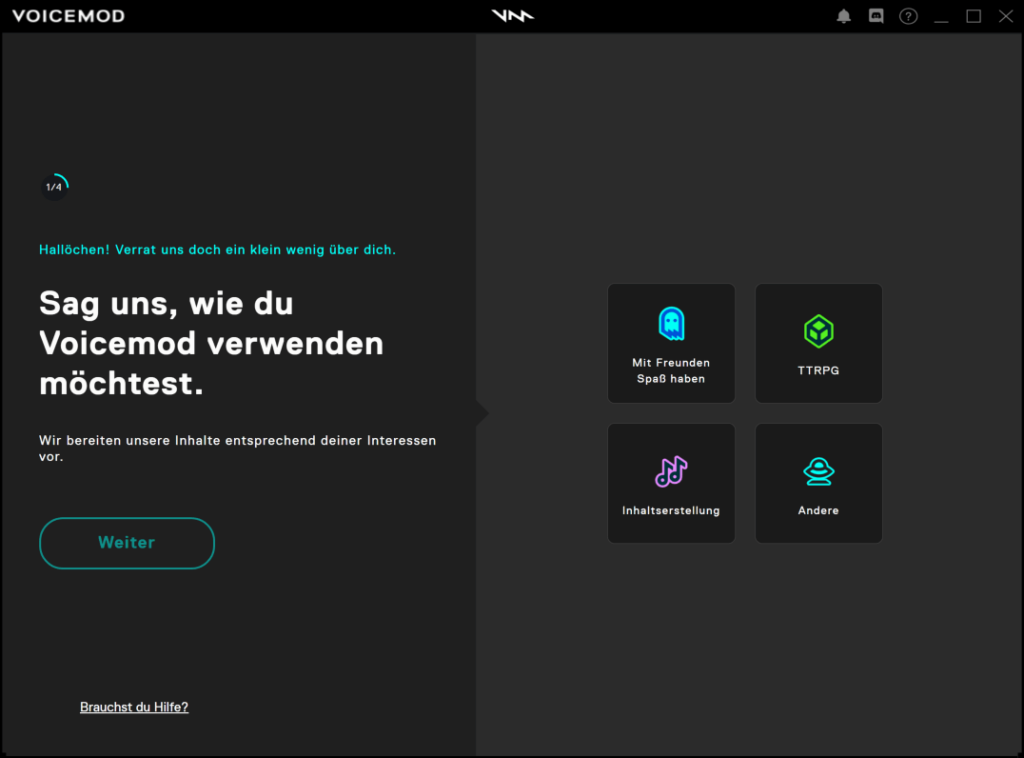Image resolution: width=1024 pixels, height=758 pixels.
Task: Open the 'Brauchst du Hilfe?' link
Action: tap(134, 707)
